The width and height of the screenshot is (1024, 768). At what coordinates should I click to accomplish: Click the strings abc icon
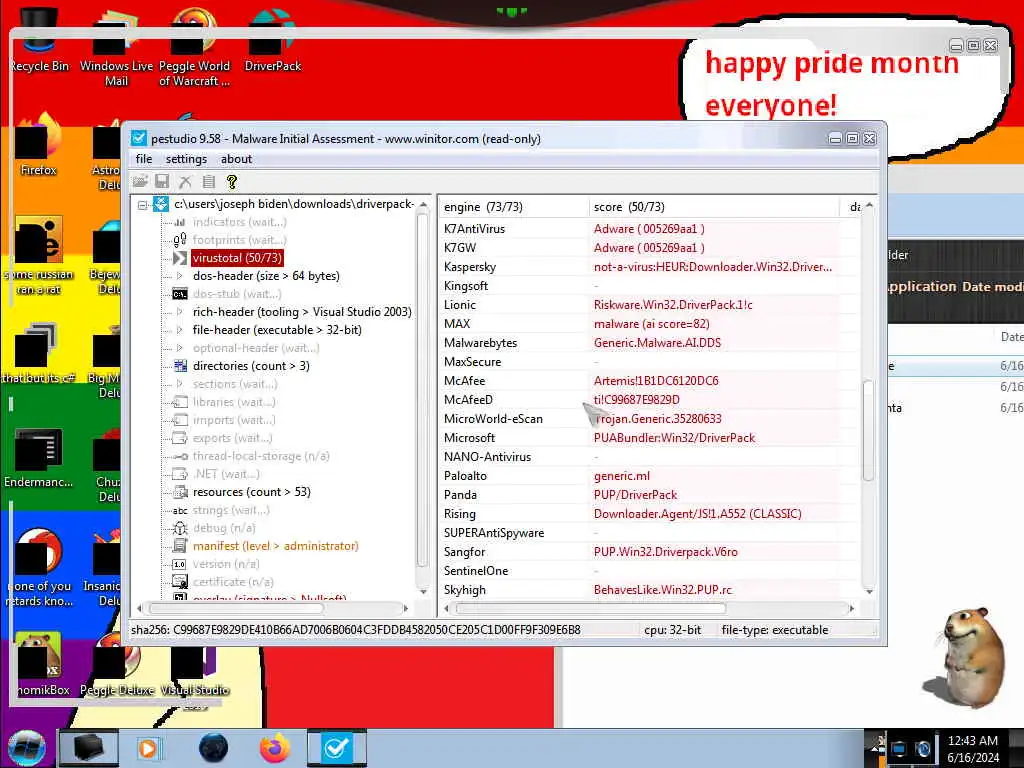pos(180,510)
